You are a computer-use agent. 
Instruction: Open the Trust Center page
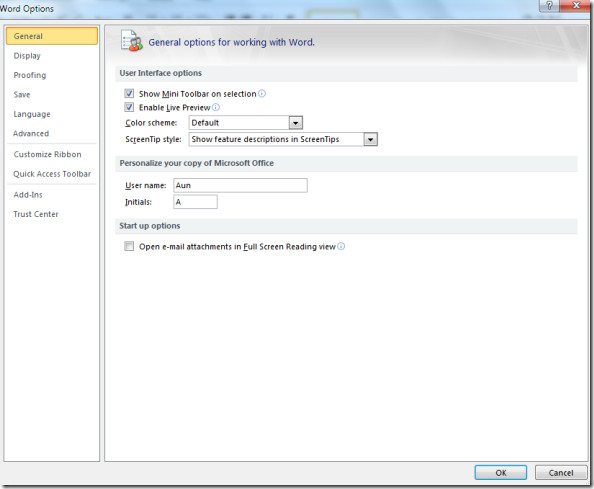[x=36, y=214]
